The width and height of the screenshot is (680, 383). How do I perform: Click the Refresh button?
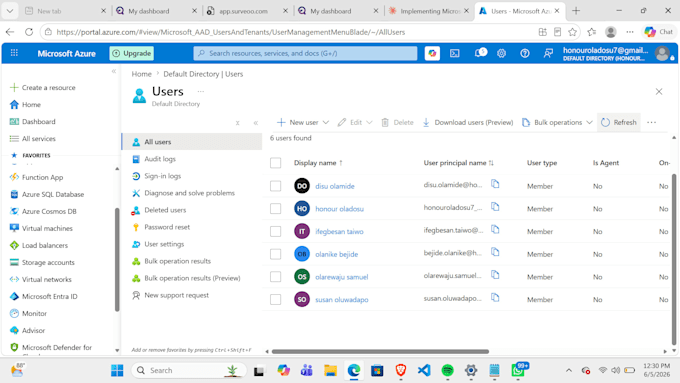(619, 122)
